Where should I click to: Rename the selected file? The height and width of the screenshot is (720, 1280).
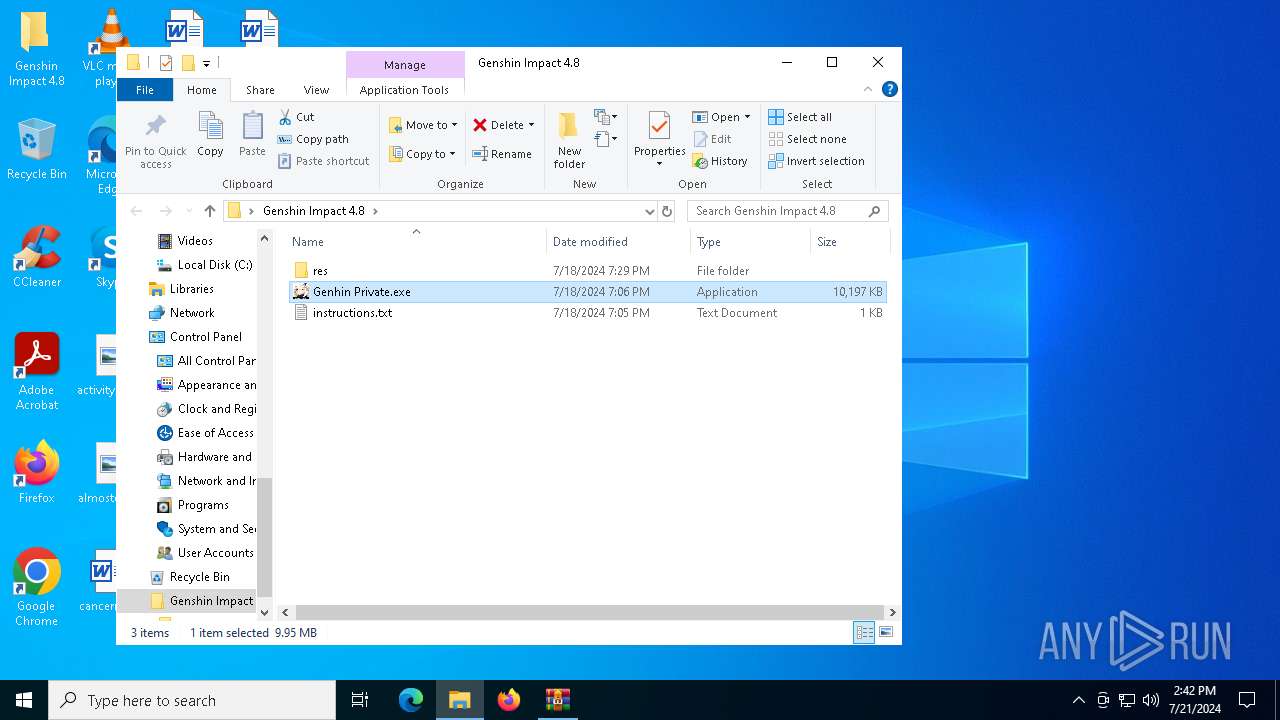502,154
